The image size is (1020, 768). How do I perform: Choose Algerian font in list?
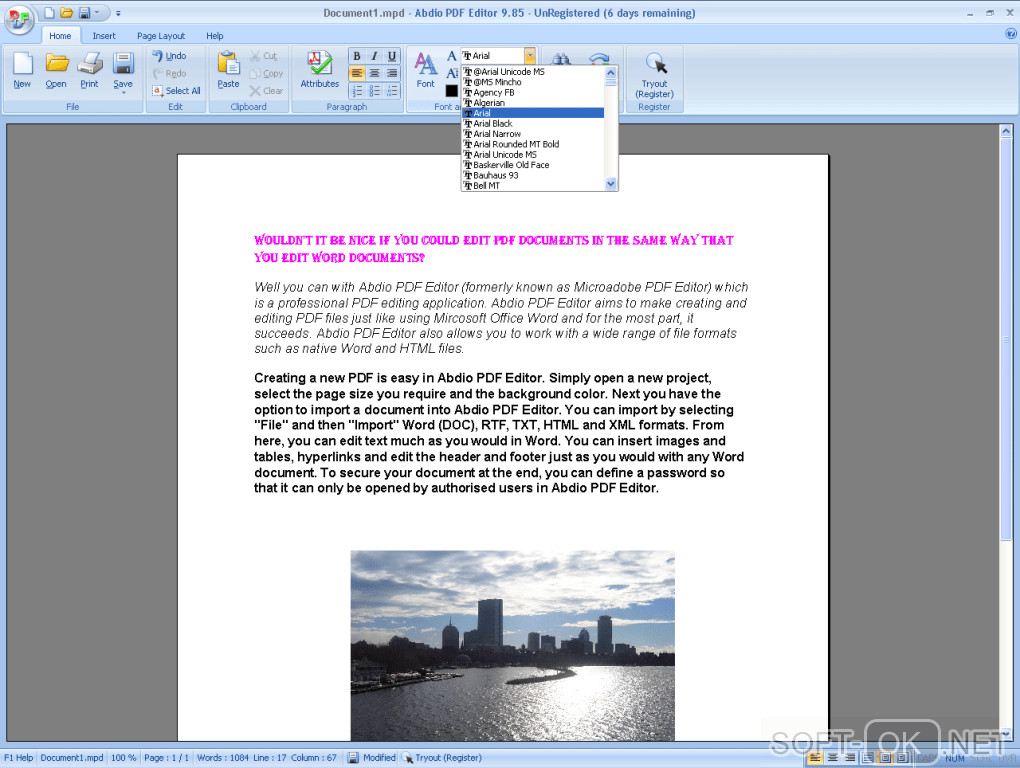(533, 103)
